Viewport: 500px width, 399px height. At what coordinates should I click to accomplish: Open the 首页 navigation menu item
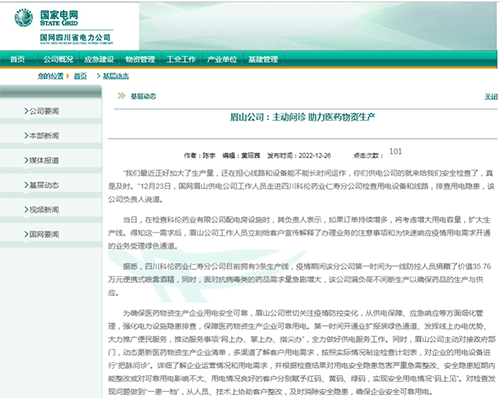pyautogui.click(x=17, y=59)
